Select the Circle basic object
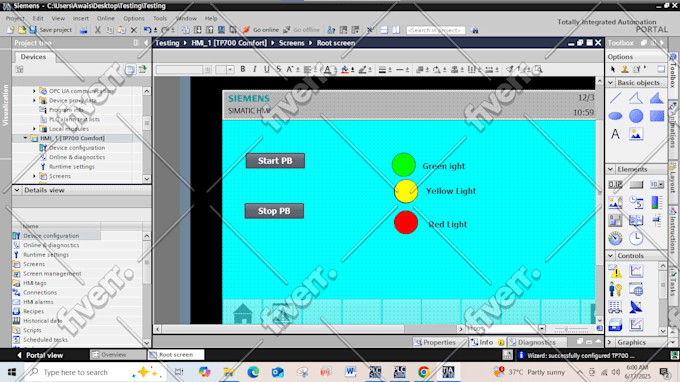This screenshot has height=382, width=680. pos(636,116)
